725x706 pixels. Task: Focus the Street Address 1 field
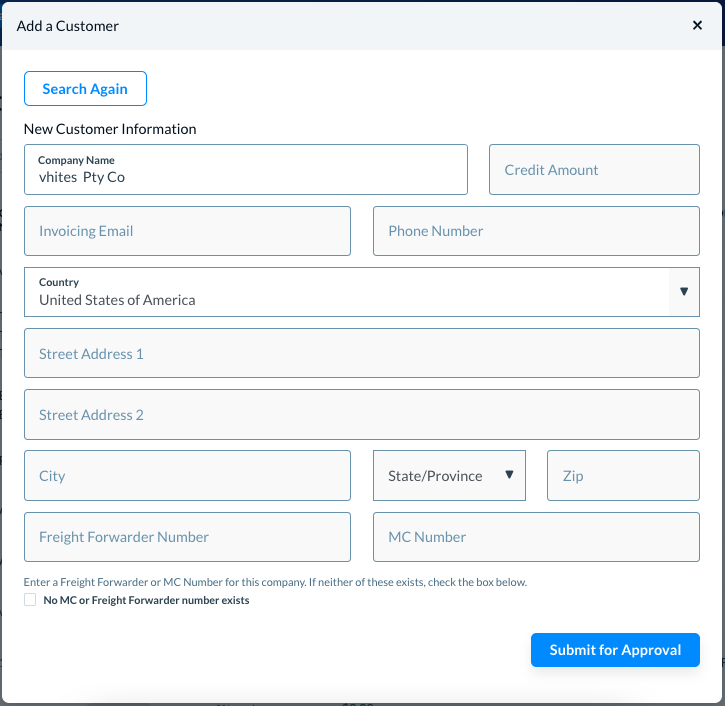tap(361, 354)
